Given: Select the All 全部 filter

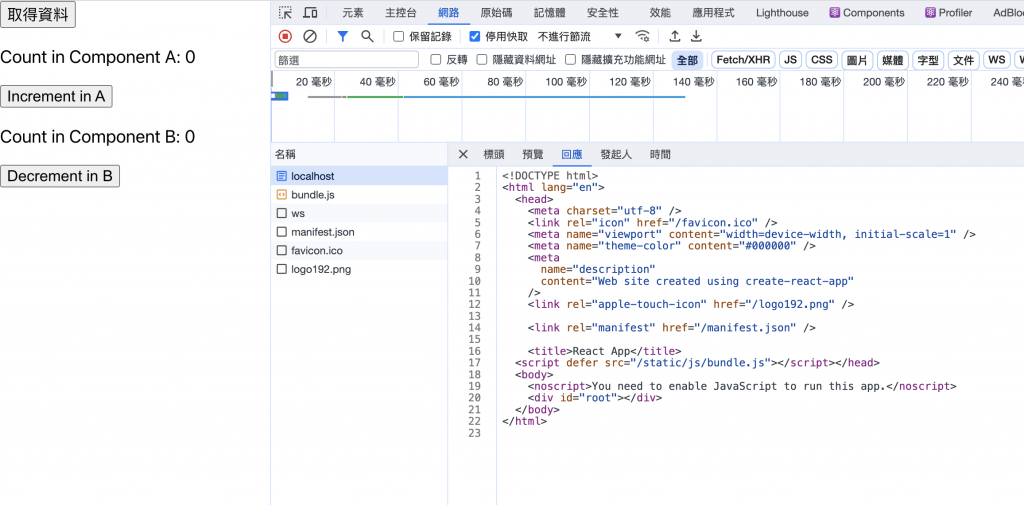Looking at the screenshot, I should pyautogui.click(x=687, y=60).
